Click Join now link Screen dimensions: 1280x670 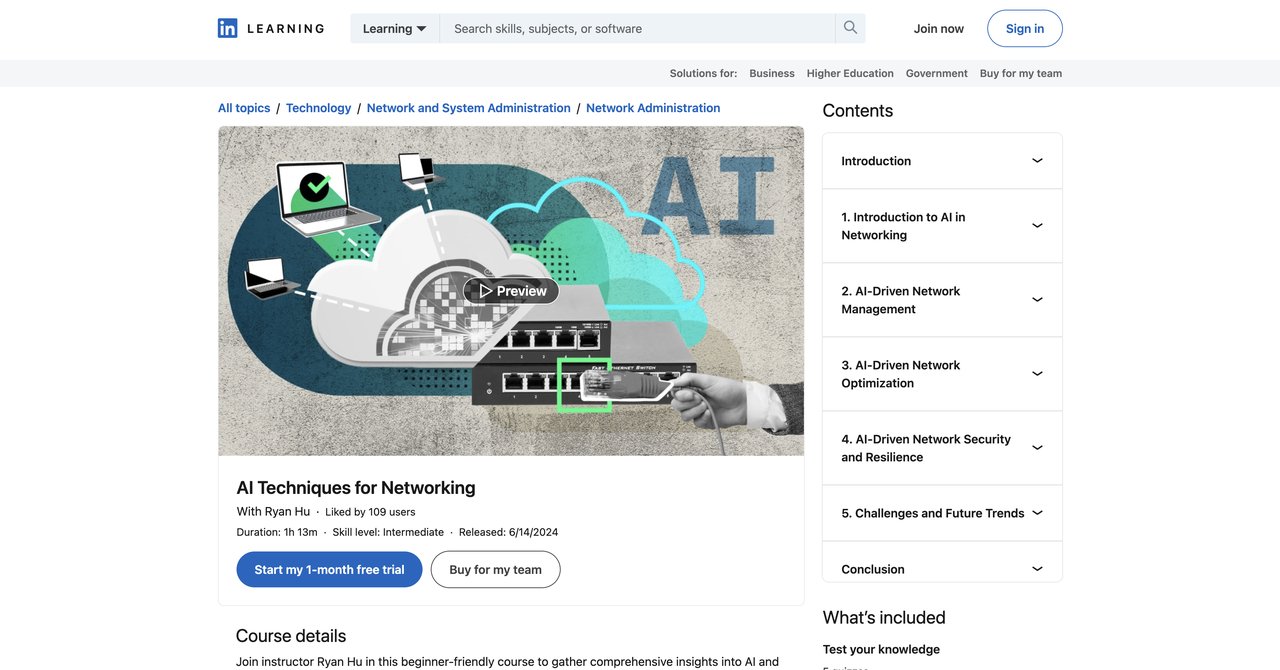tap(939, 28)
